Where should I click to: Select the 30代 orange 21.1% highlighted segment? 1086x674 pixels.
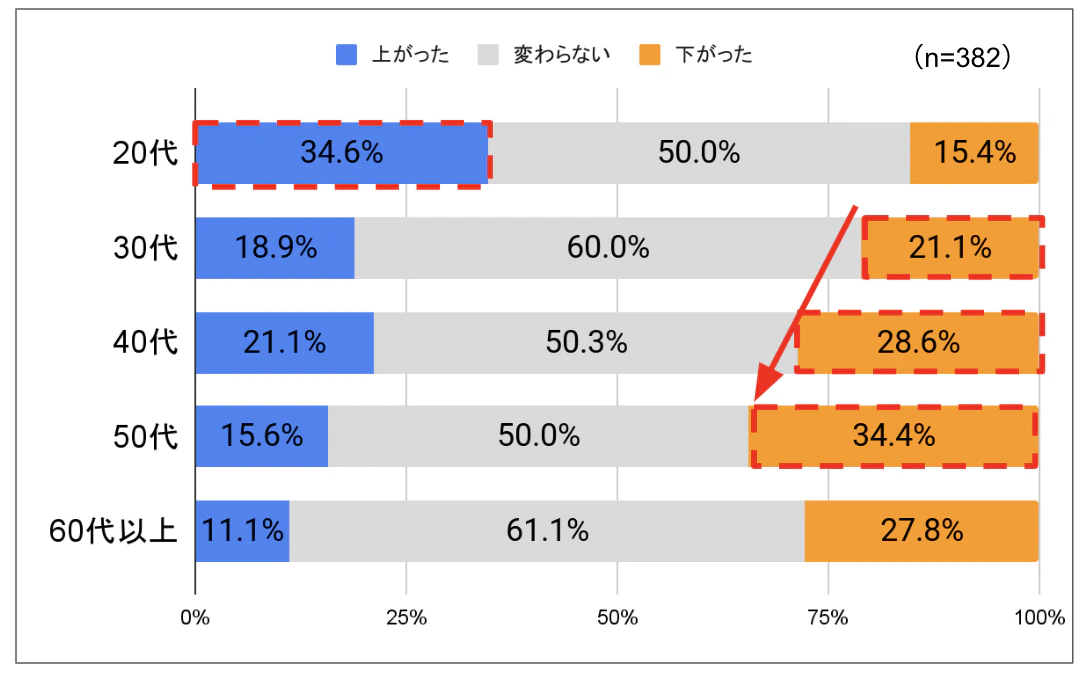click(x=951, y=248)
